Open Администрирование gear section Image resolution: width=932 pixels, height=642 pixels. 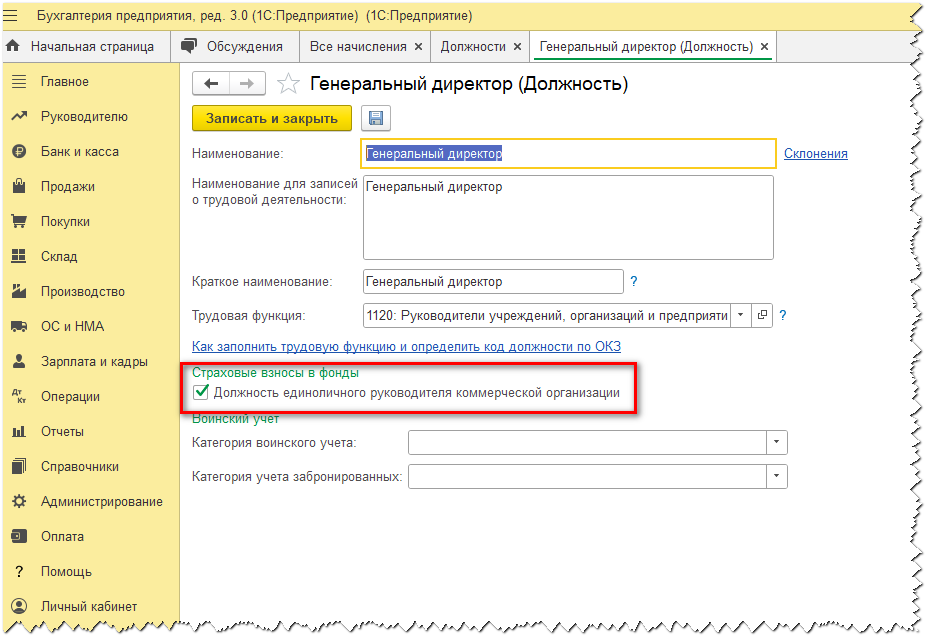tap(101, 502)
